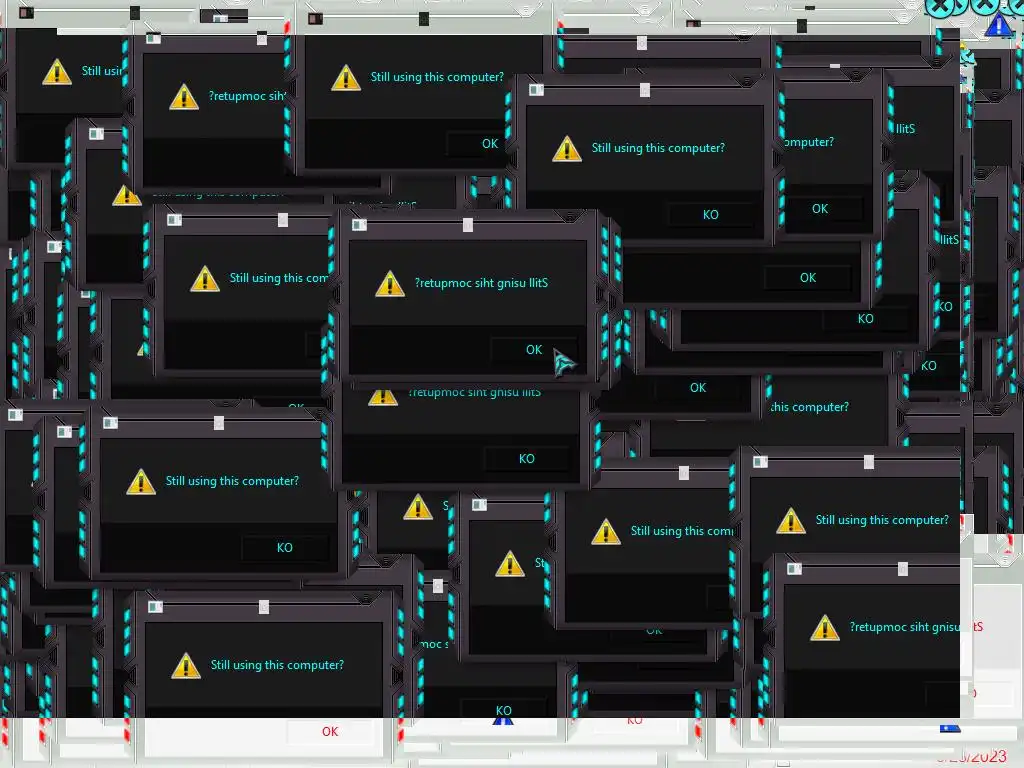Click the red '2023' date text

(x=989, y=756)
